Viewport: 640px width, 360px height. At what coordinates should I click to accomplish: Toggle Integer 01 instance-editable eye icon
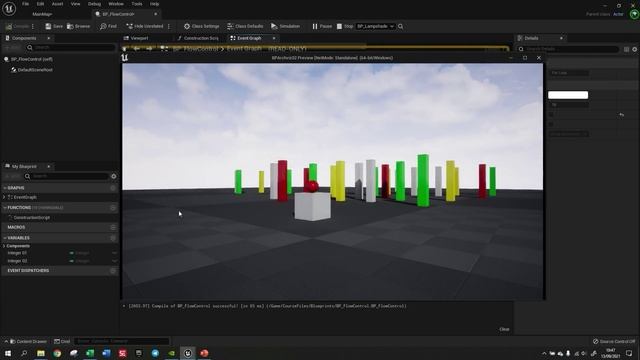[x=114, y=253]
